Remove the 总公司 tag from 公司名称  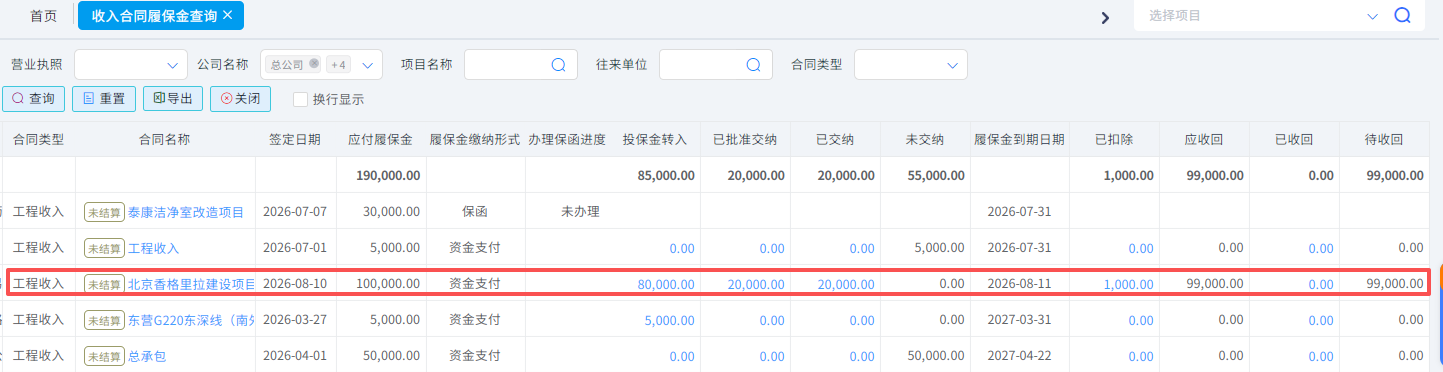coord(314,64)
